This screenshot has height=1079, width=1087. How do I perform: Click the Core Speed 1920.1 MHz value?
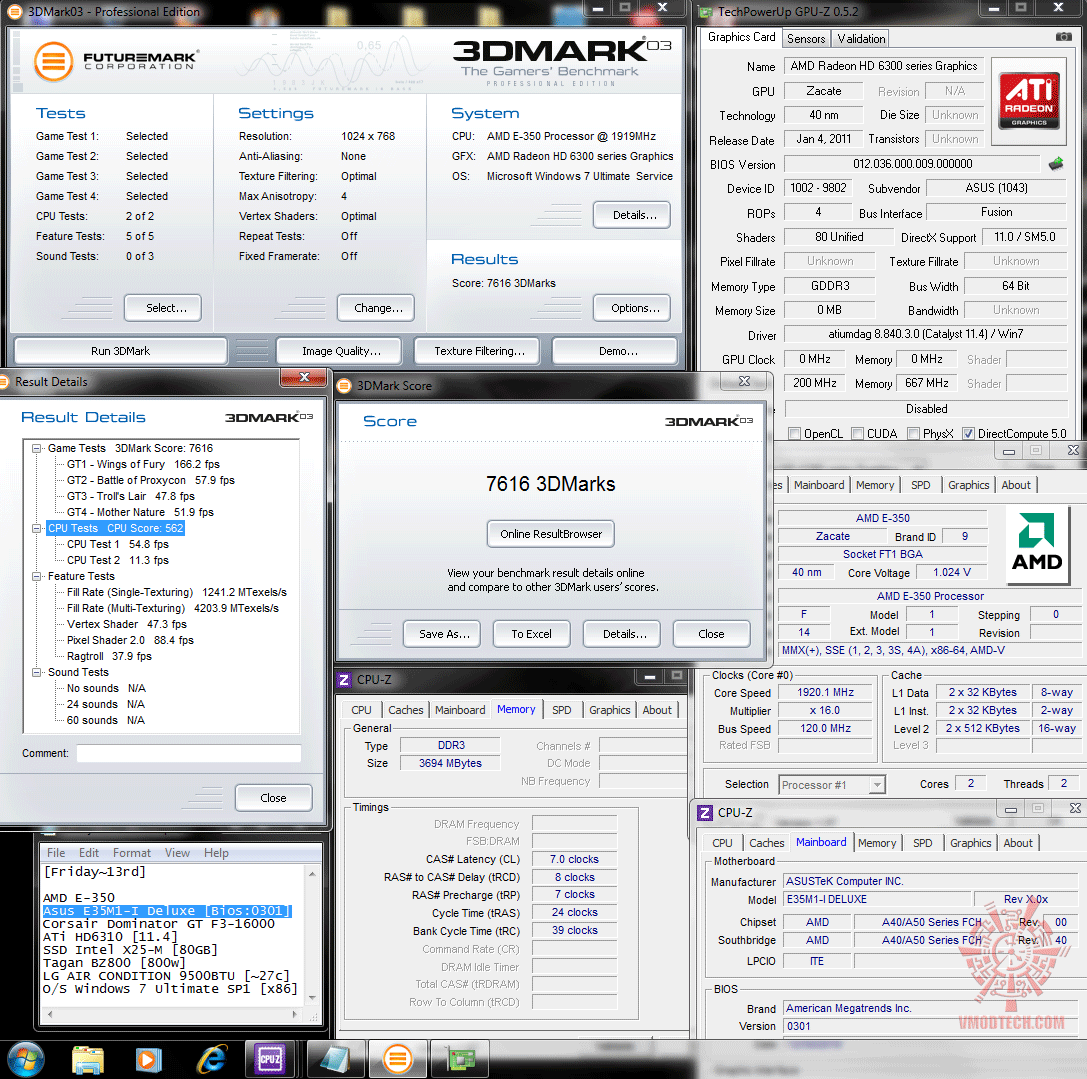(x=825, y=692)
